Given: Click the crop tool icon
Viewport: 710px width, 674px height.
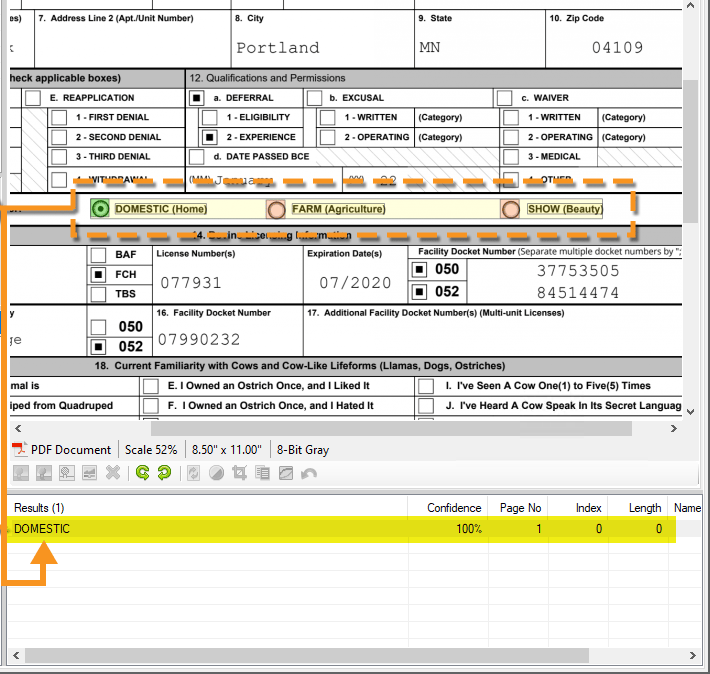Looking at the screenshot, I should pyautogui.click(x=239, y=472).
